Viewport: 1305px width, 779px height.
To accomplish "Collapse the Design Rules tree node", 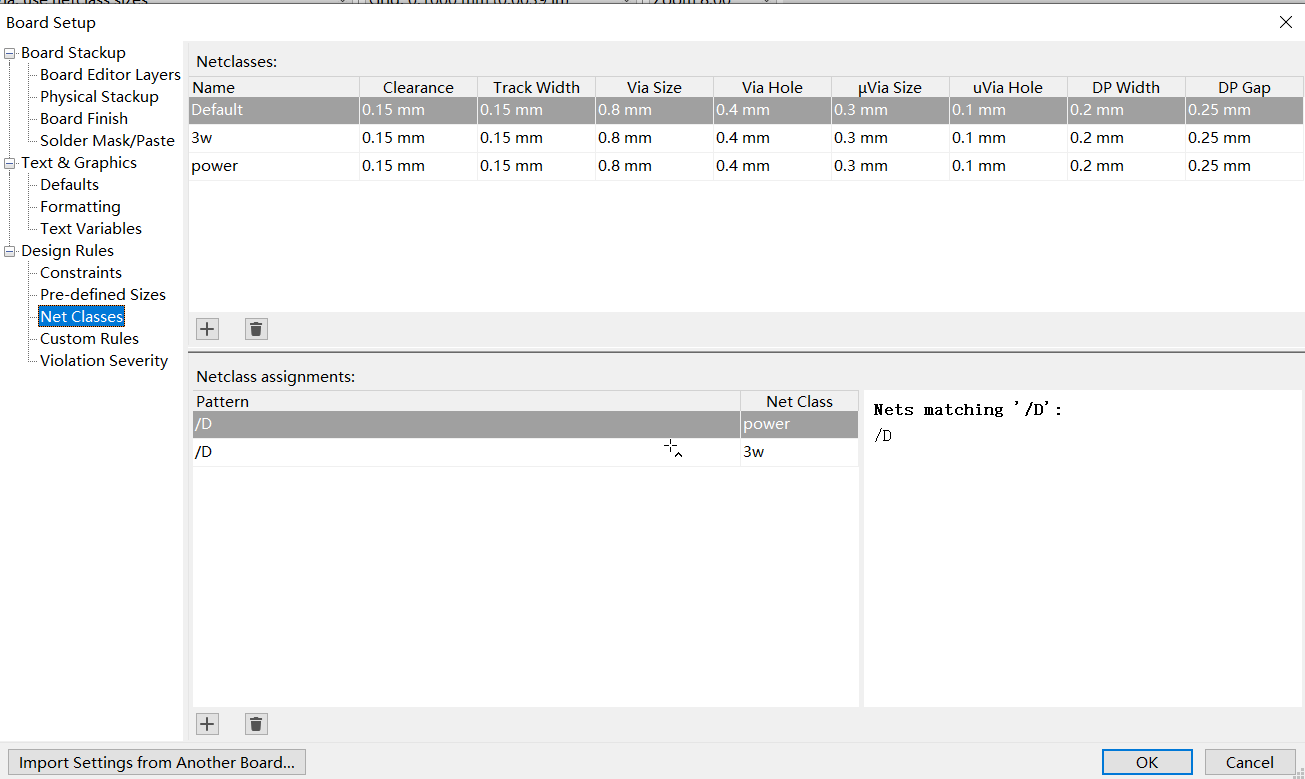I will 10,251.
